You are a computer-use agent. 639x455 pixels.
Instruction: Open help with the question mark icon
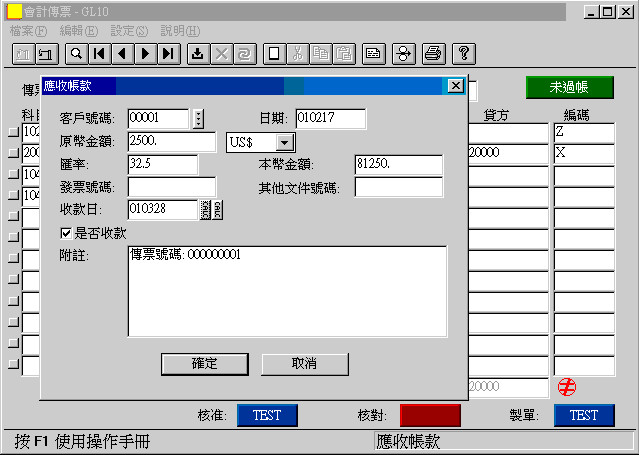tap(464, 53)
